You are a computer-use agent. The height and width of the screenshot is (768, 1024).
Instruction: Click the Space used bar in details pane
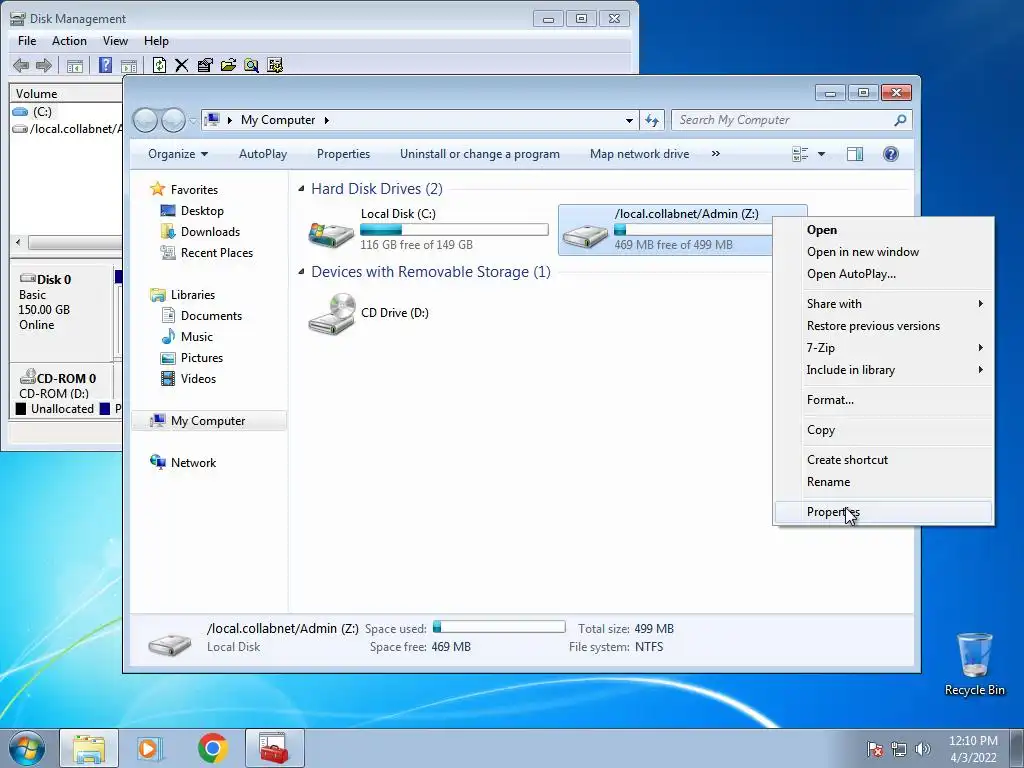click(x=499, y=627)
